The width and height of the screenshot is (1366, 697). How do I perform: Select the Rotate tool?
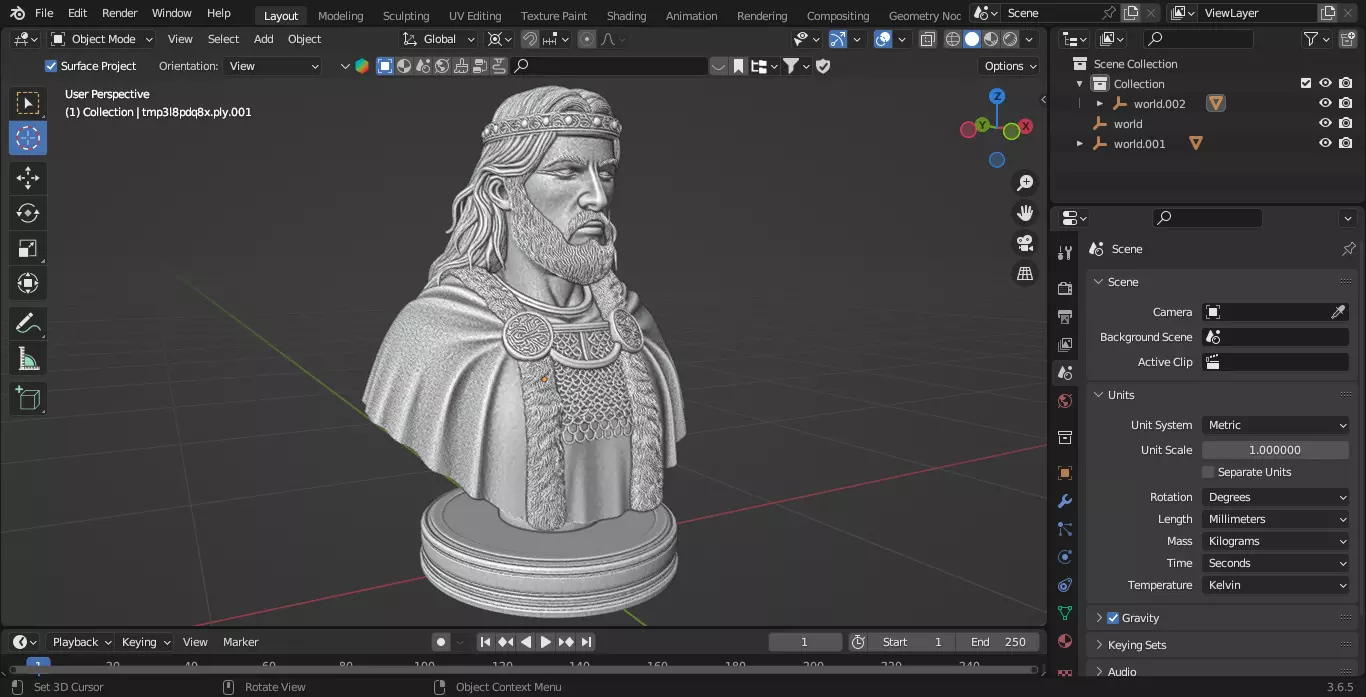click(x=28, y=213)
